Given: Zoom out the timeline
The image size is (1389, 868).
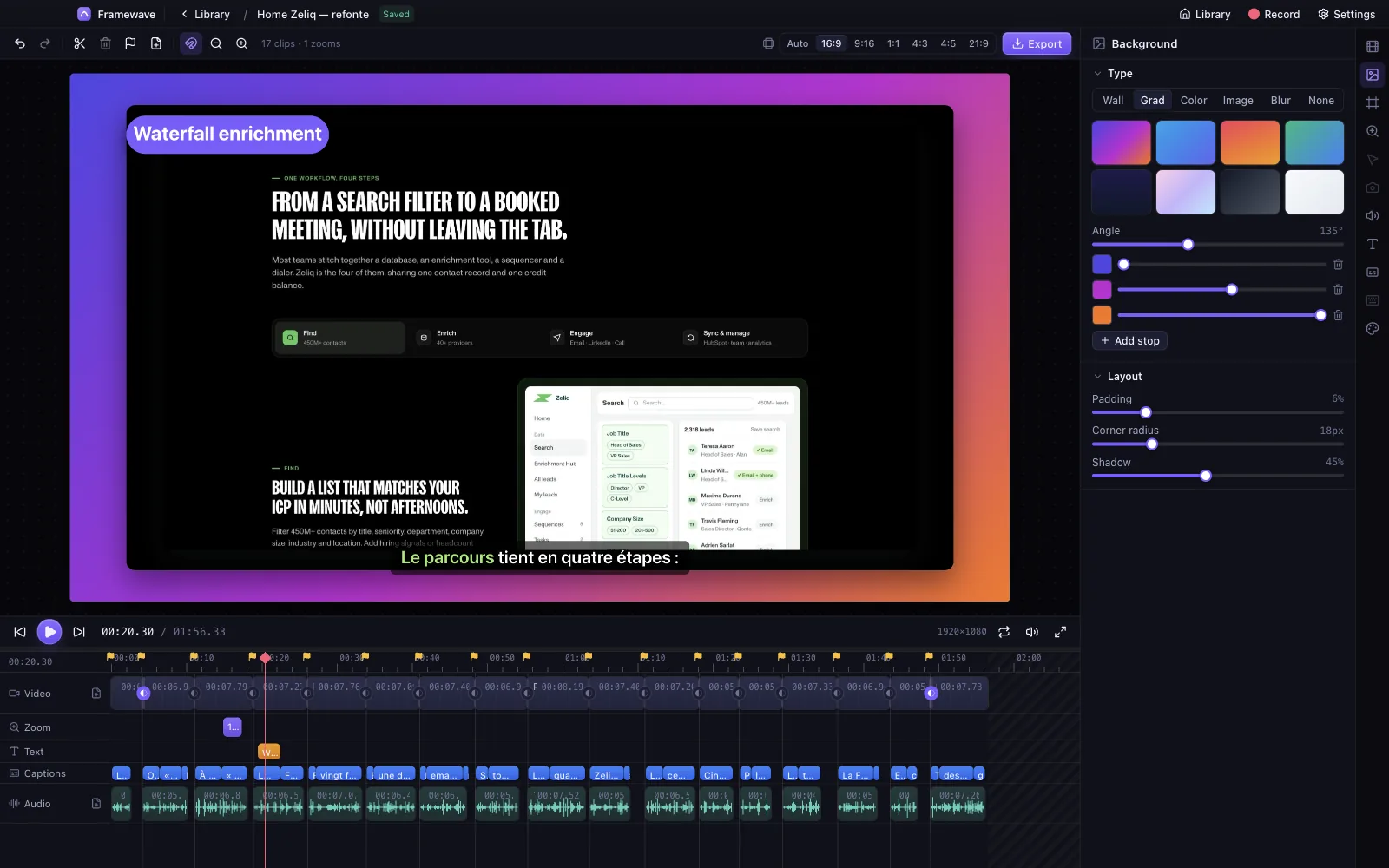Looking at the screenshot, I should pyautogui.click(x=216, y=43).
